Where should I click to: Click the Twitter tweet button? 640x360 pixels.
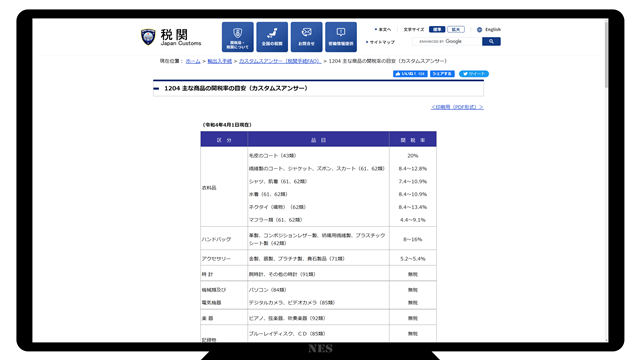(x=474, y=74)
